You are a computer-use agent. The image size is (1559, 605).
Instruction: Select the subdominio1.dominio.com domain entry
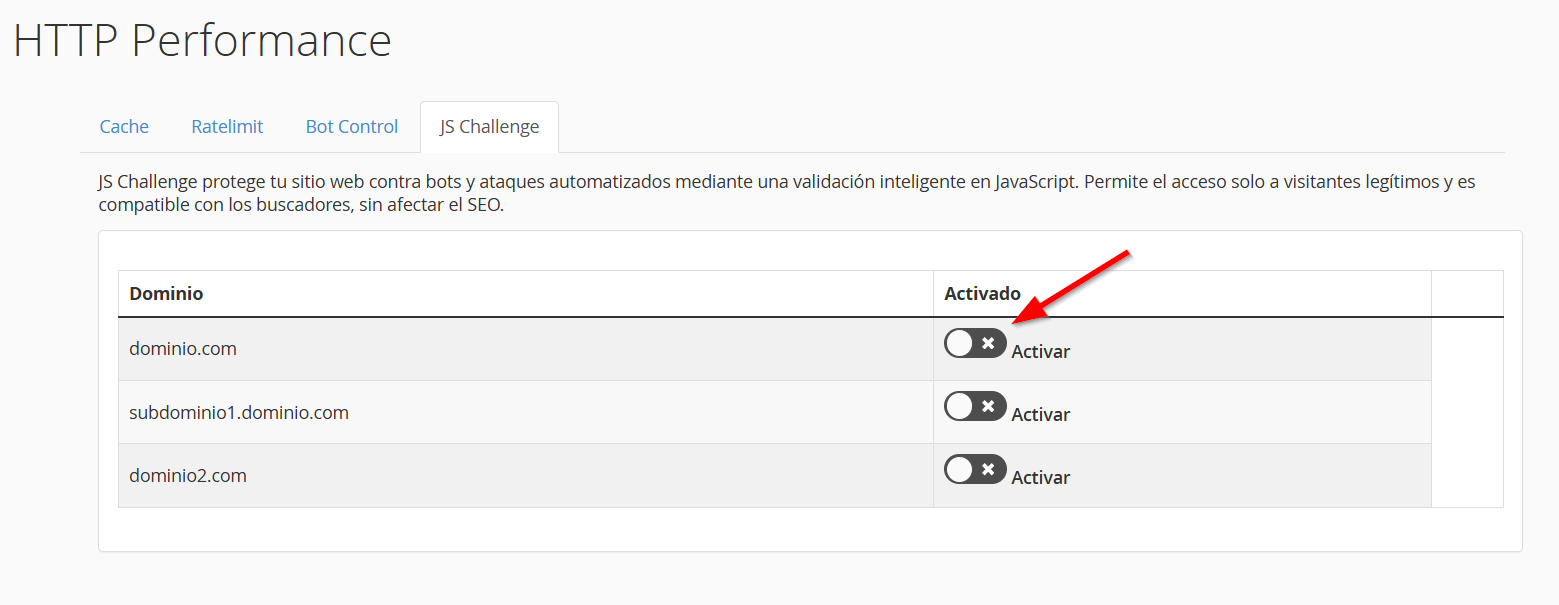(239, 412)
